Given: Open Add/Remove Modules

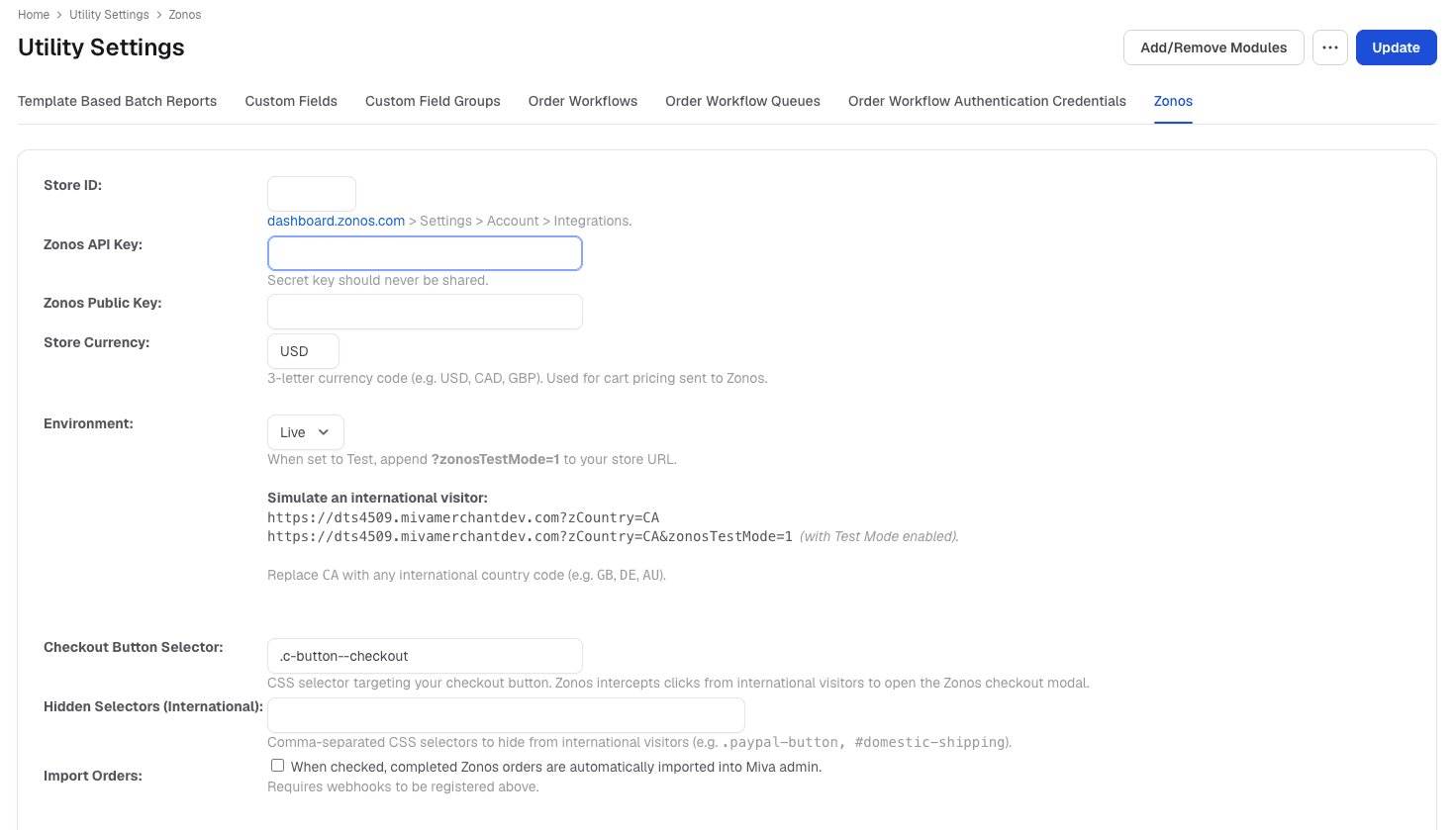Looking at the screenshot, I should pos(1213,47).
